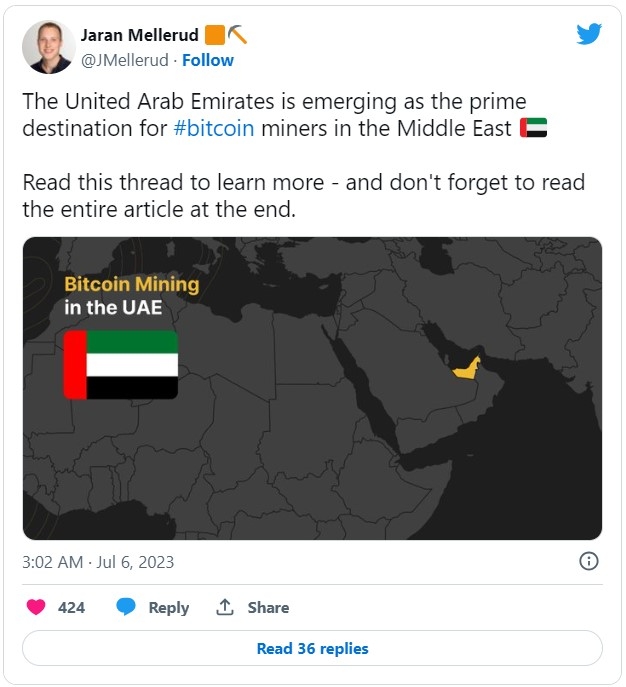Screen dimensions: 626x687
Task: Open the Jaran Mellerud display name
Action: point(140,35)
